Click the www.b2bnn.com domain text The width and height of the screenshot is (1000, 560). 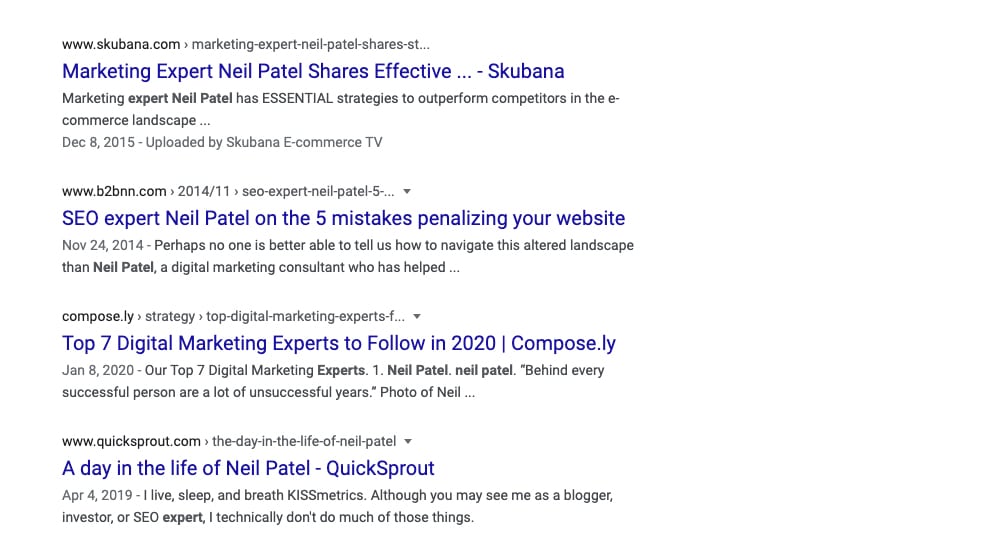[x=114, y=191]
